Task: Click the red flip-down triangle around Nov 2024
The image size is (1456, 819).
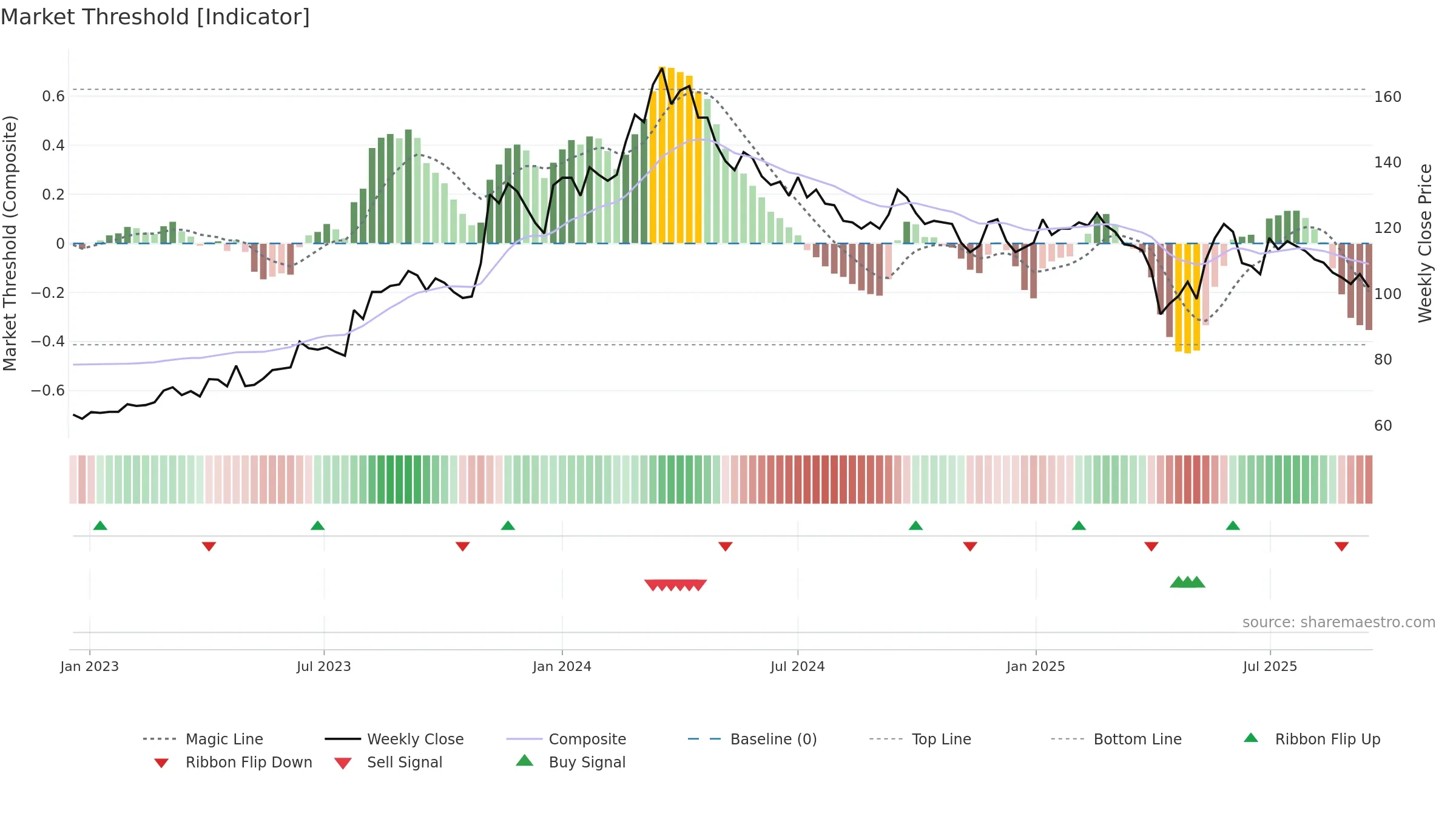Action: coord(970,547)
